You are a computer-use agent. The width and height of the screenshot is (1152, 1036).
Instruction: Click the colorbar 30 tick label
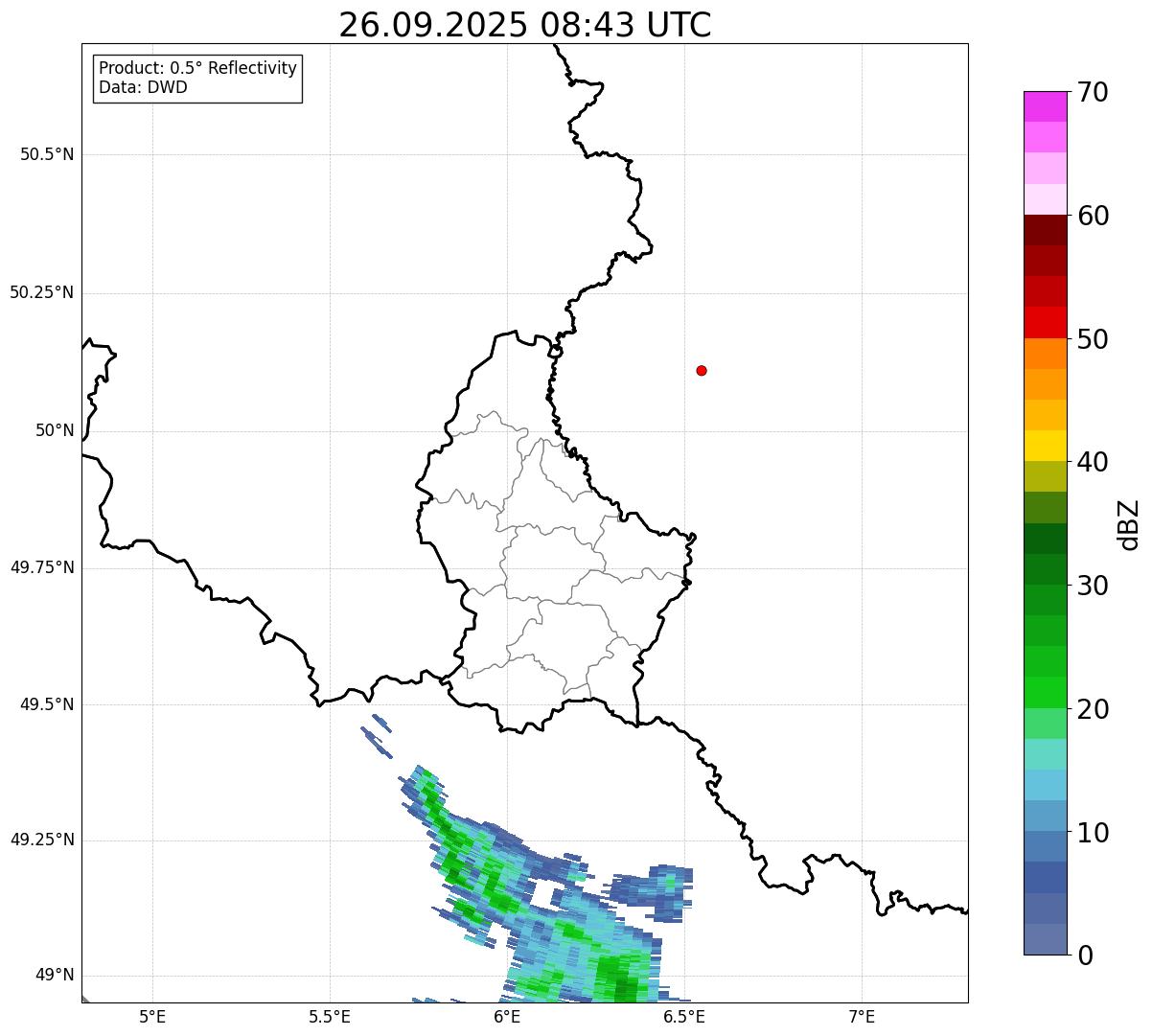click(1093, 586)
